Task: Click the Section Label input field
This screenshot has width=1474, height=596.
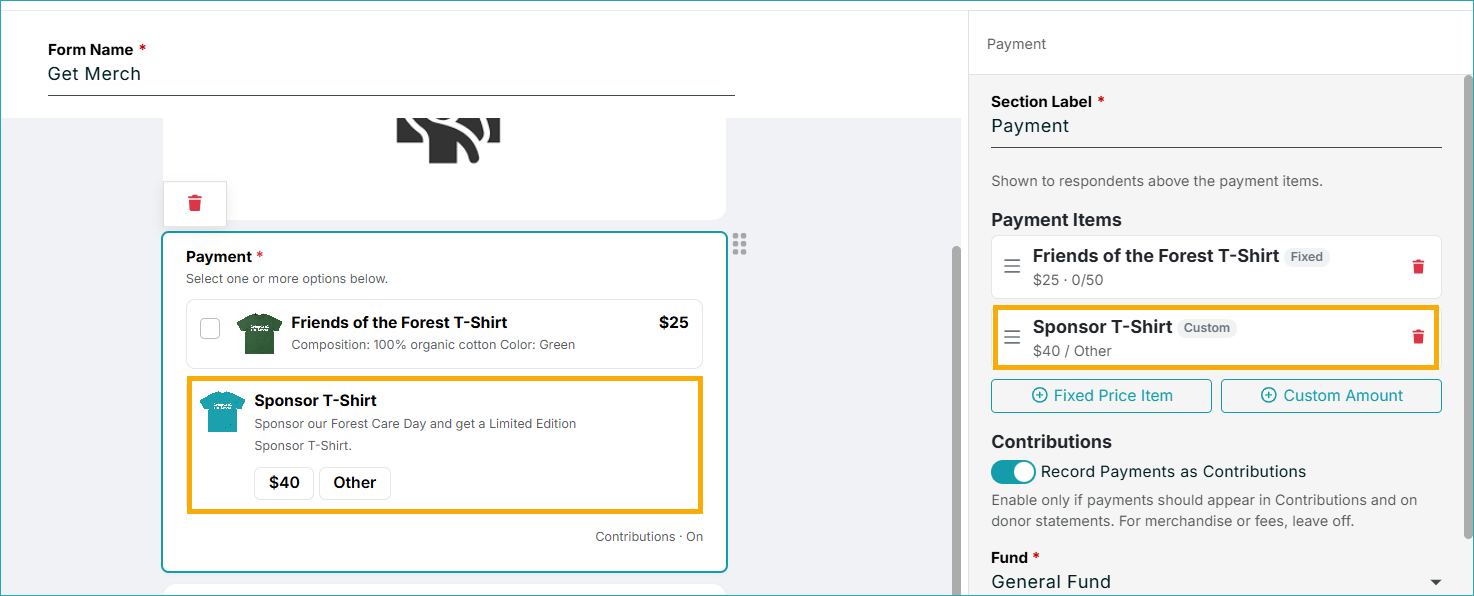Action: coord(1216,126)
